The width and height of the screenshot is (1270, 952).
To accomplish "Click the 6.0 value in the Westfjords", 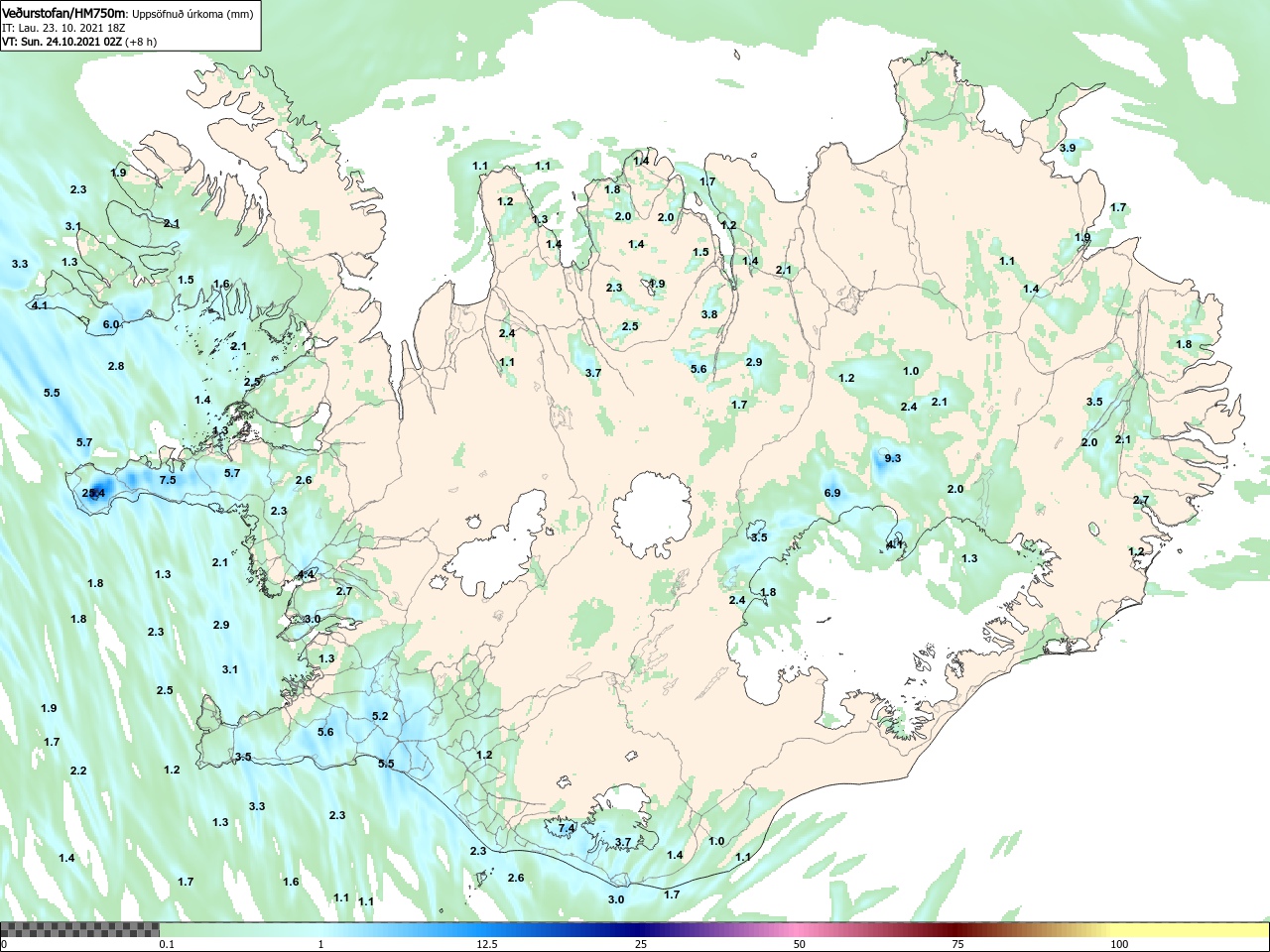I will point(111,324).
